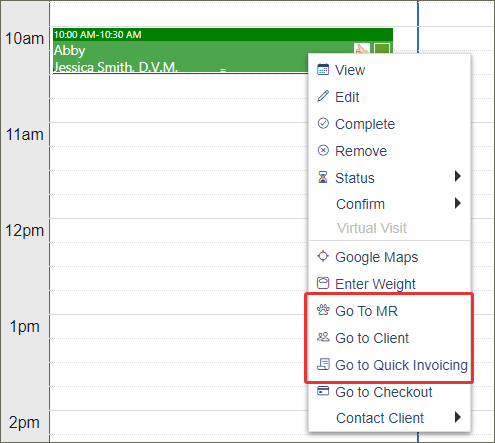The image size is (495, 443).
Task: Click the X circle icon for Remove
Action: click(323, 150)
